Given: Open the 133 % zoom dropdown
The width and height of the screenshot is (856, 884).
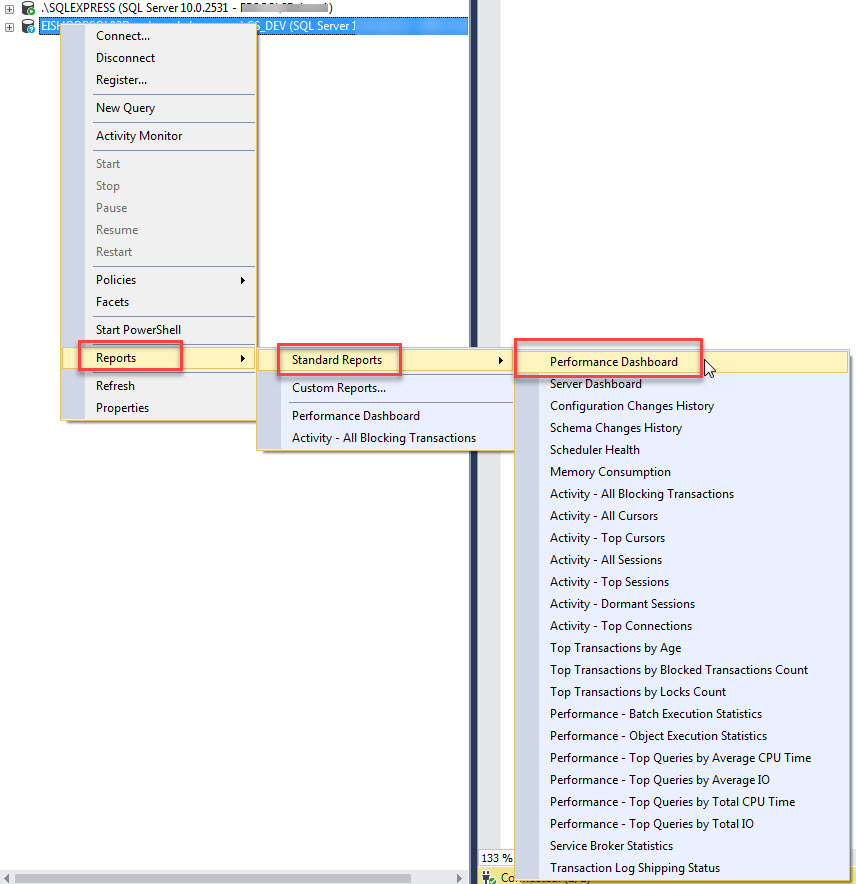Looking at the screenshot, I should (x=497, y=858).
